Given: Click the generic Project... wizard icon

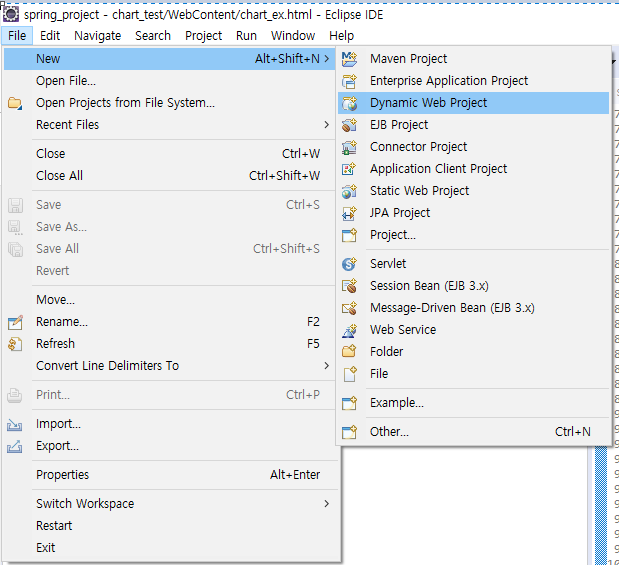Looking at the screenshot, I should coord(349,235).
